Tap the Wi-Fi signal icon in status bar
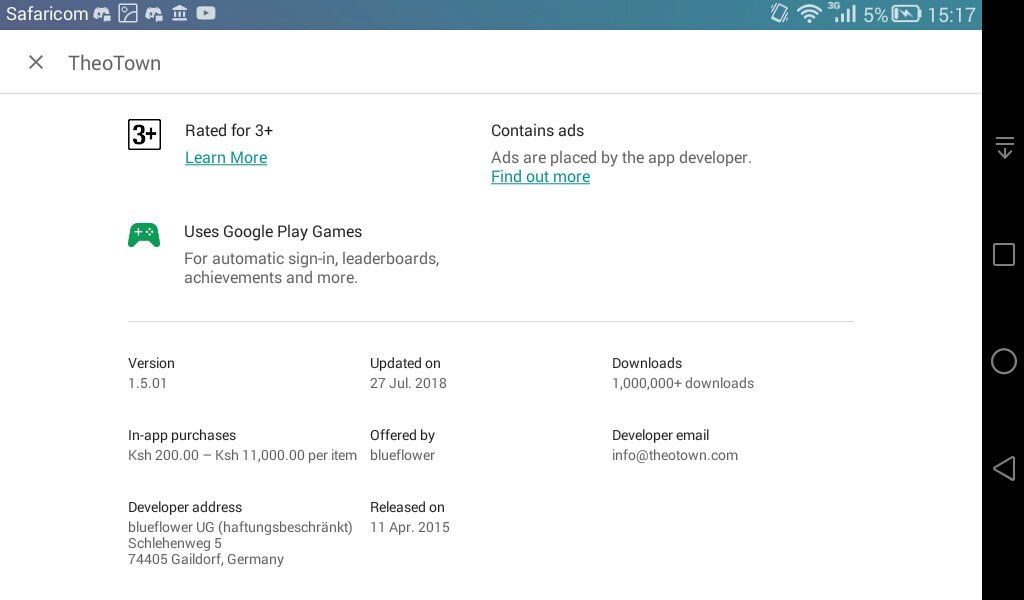Screen dimensions: 1024x600 [x=809, y=14]
